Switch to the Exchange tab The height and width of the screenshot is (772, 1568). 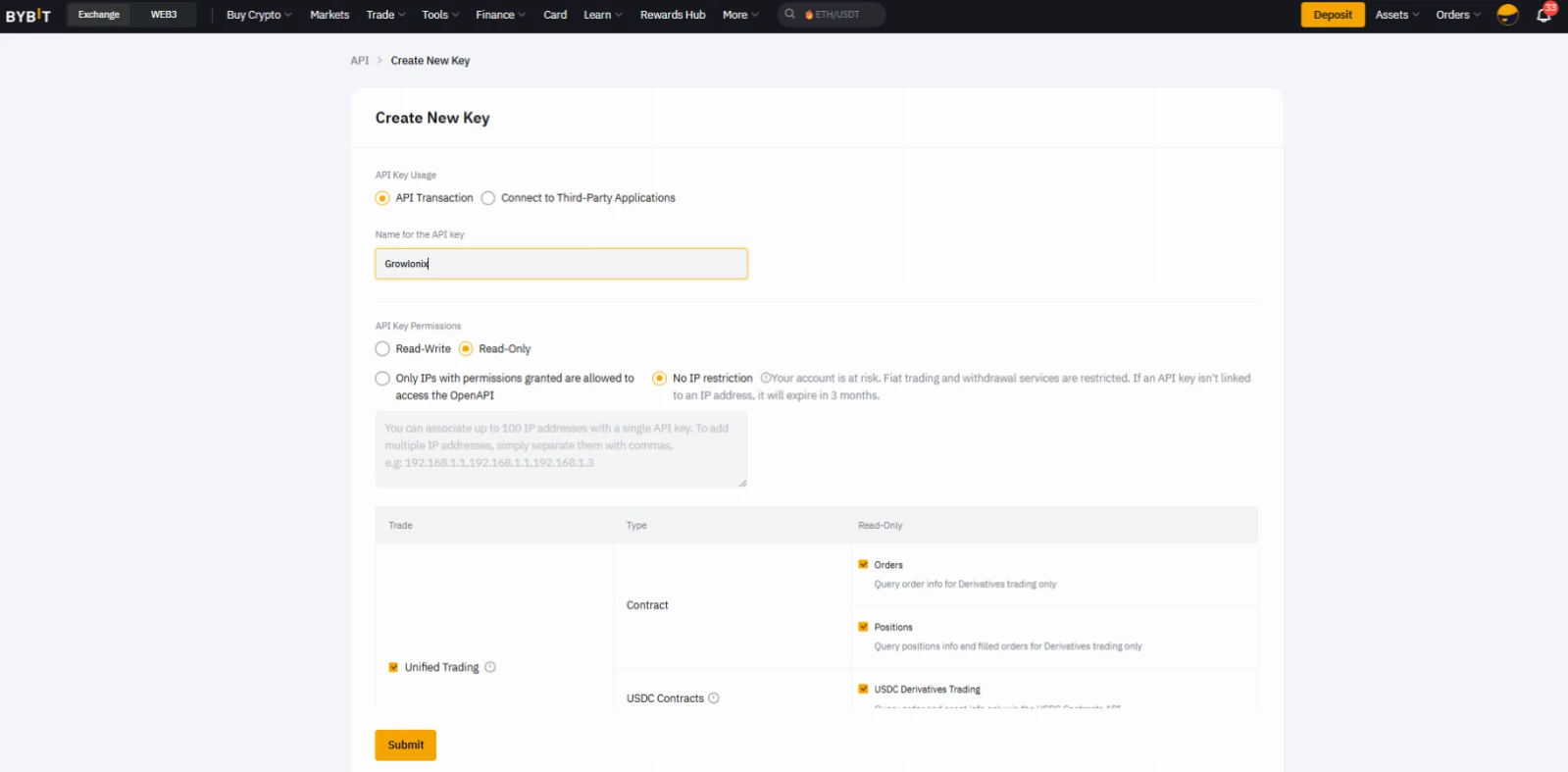[99, 15]
